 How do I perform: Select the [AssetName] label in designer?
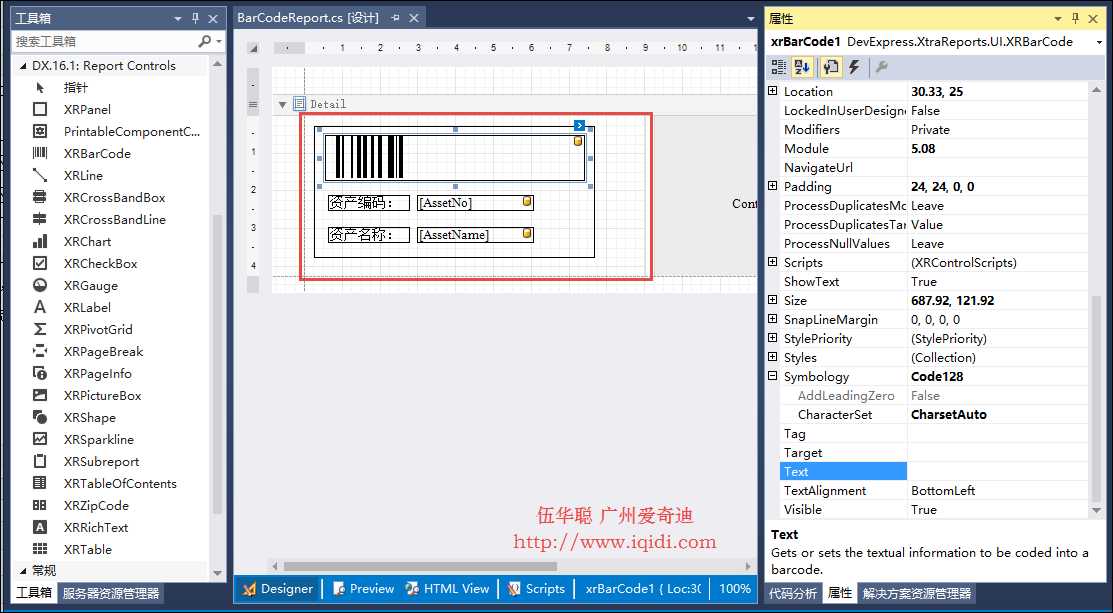[475, 235]
